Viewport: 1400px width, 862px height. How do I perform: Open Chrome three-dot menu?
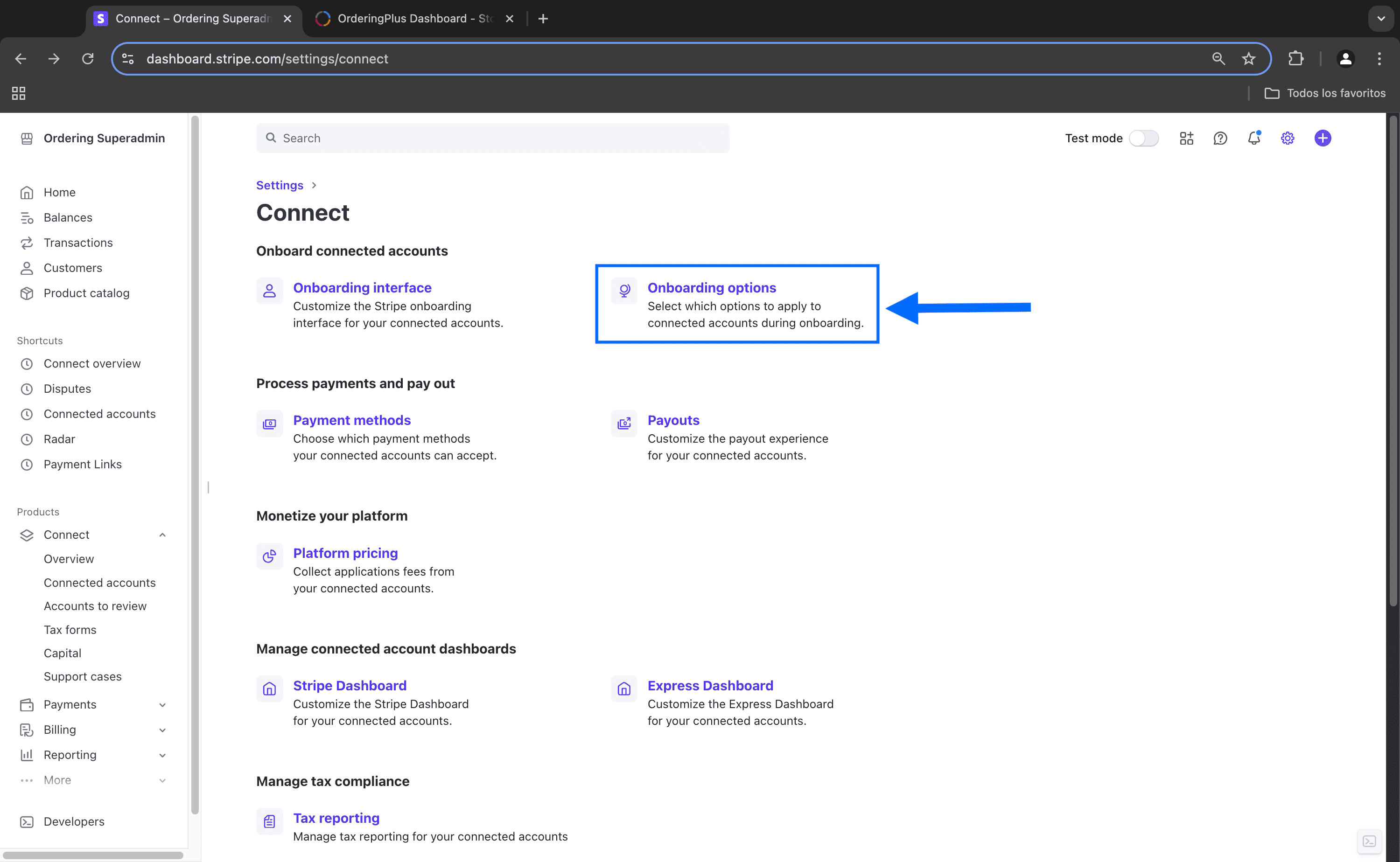(x=1379, y=59)
